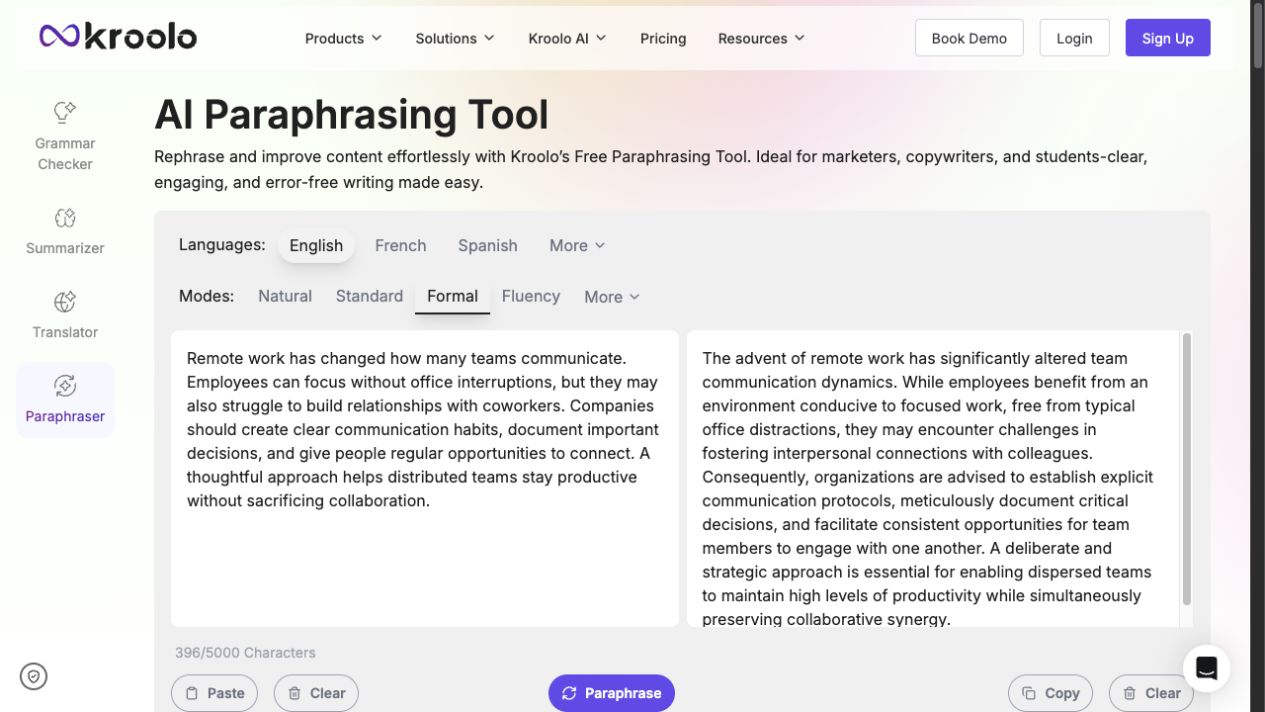This screenshot has height=712, width=1265.
Task: Select French language
Action: (400, 245)
